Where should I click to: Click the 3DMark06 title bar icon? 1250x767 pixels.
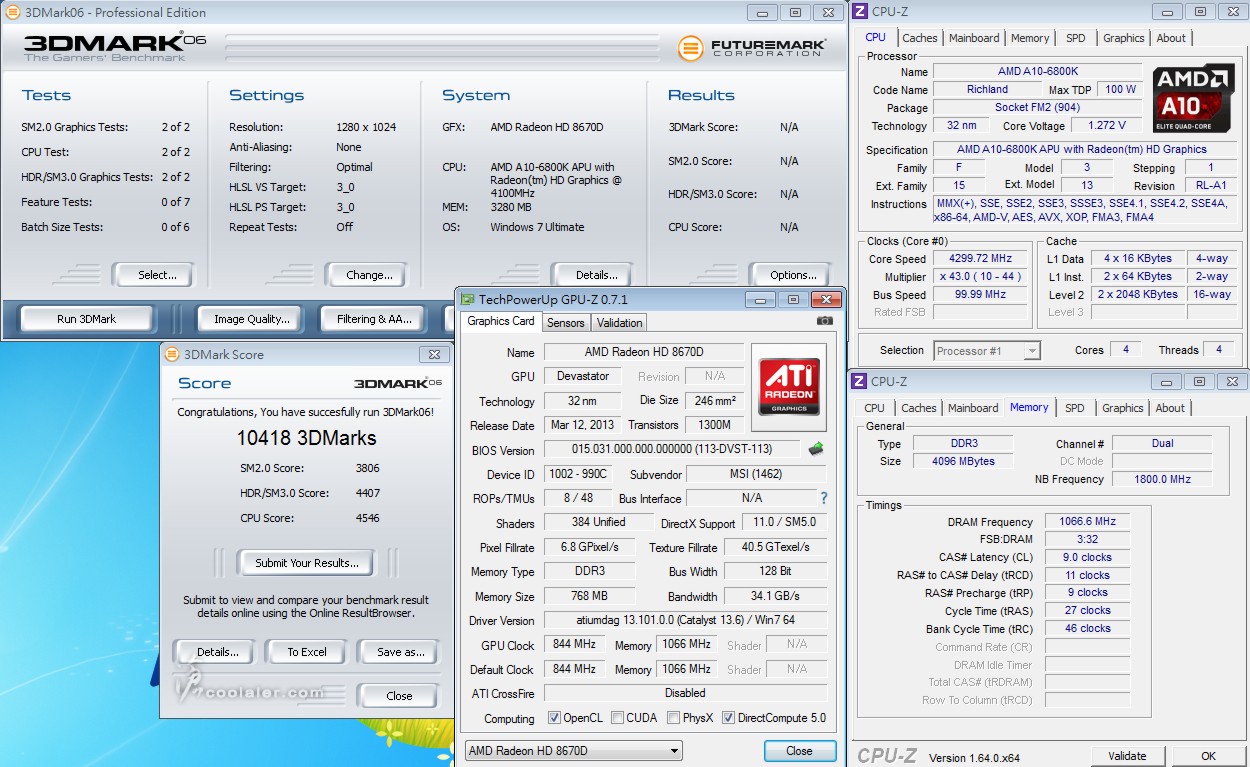coord(11,12)
